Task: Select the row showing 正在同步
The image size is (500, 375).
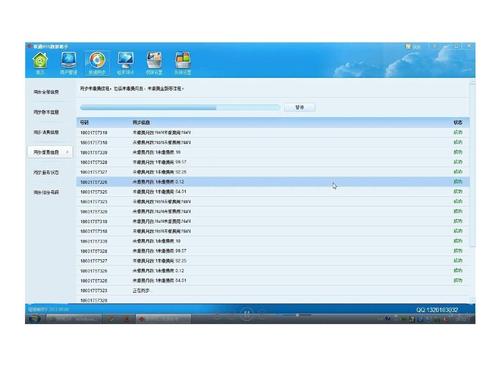Action: point(273,290)
